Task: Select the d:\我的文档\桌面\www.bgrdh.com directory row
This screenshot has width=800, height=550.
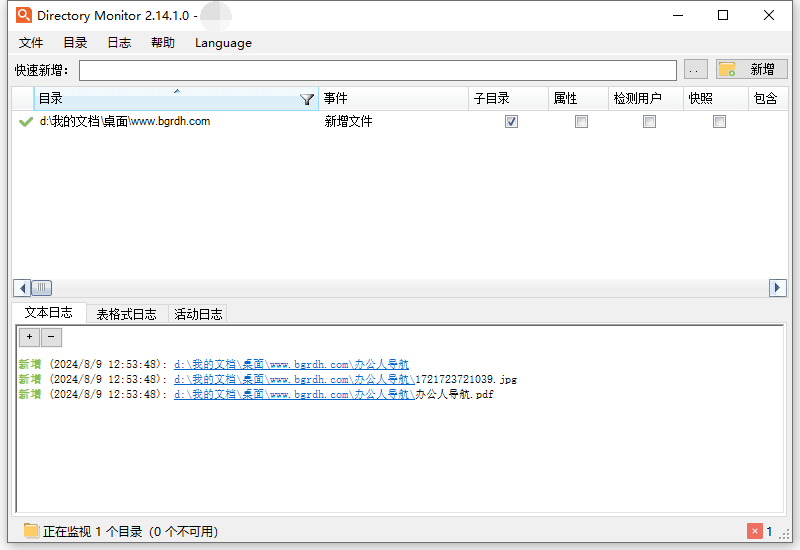Action: [x=399, y=121]
